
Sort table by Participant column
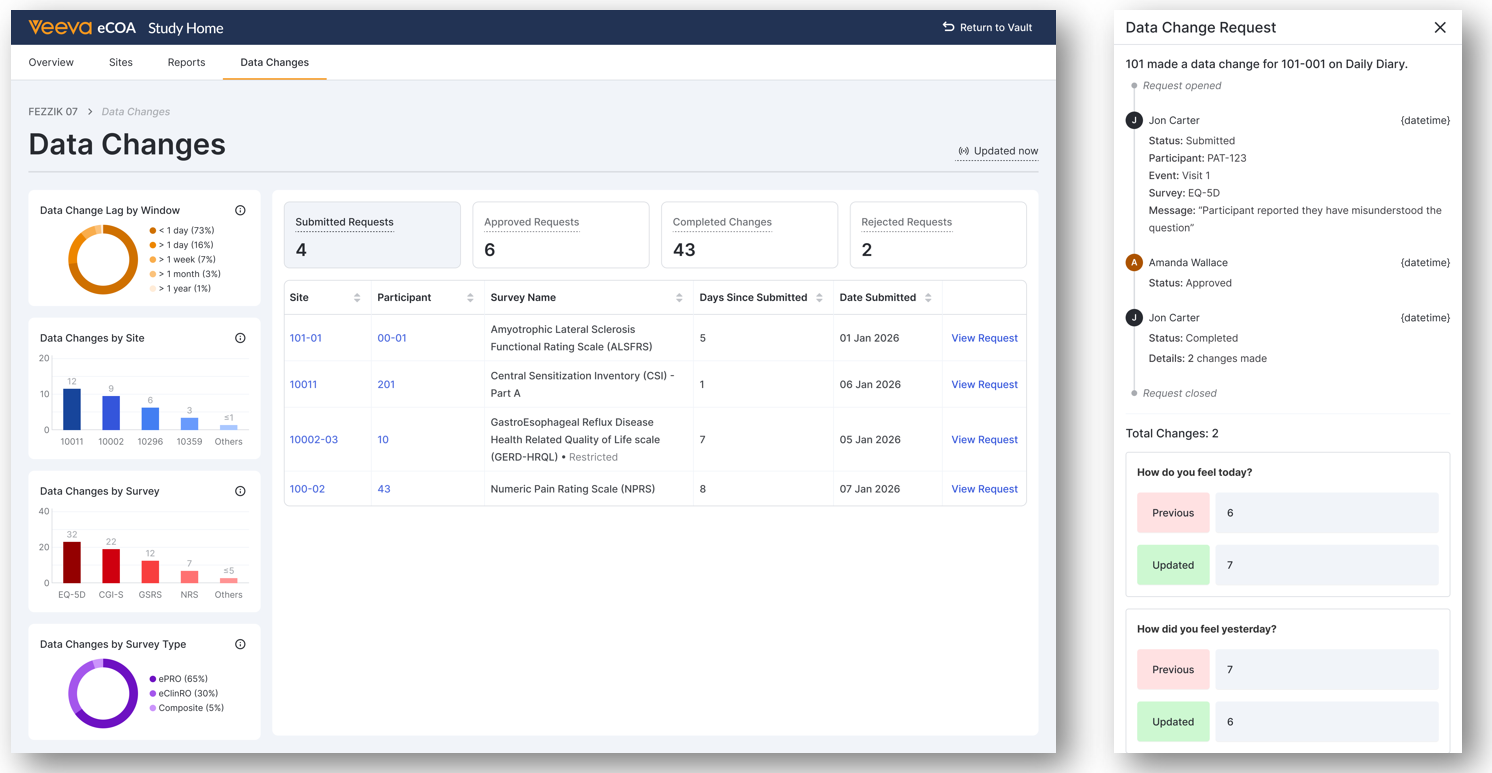click(470, 298)
